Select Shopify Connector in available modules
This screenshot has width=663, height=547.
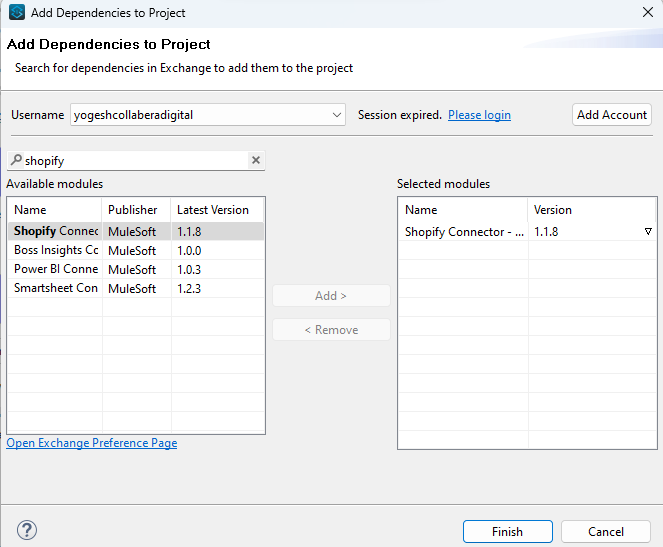tap(56, 231)
